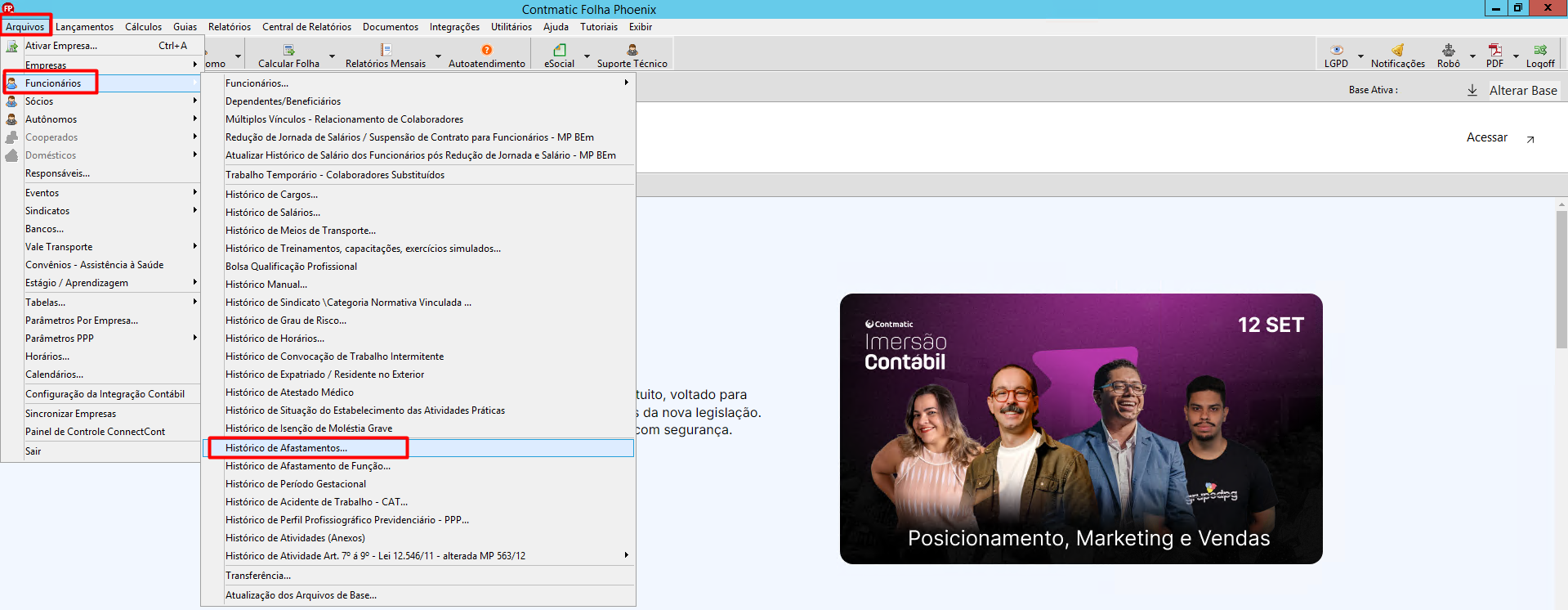
Task: Click the Funcionários menu icon
Action: tap(11, 83)
